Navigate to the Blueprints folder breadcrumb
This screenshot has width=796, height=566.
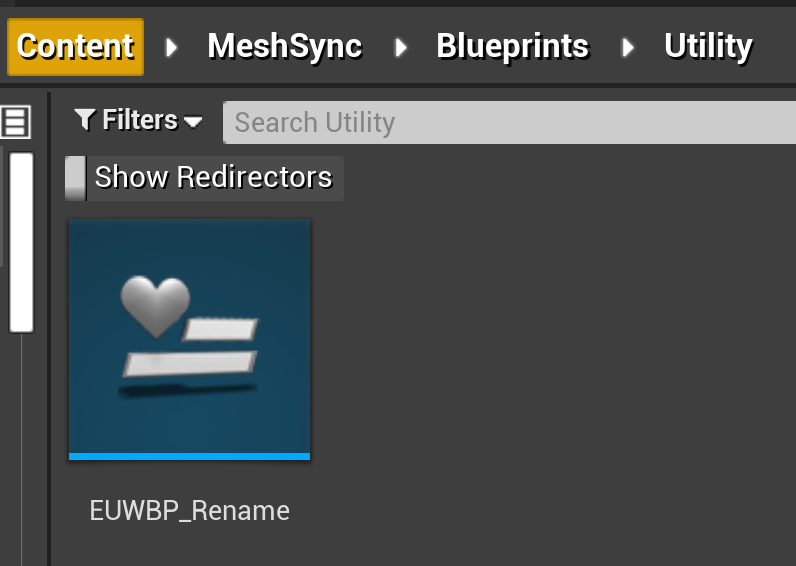point(512,47)
